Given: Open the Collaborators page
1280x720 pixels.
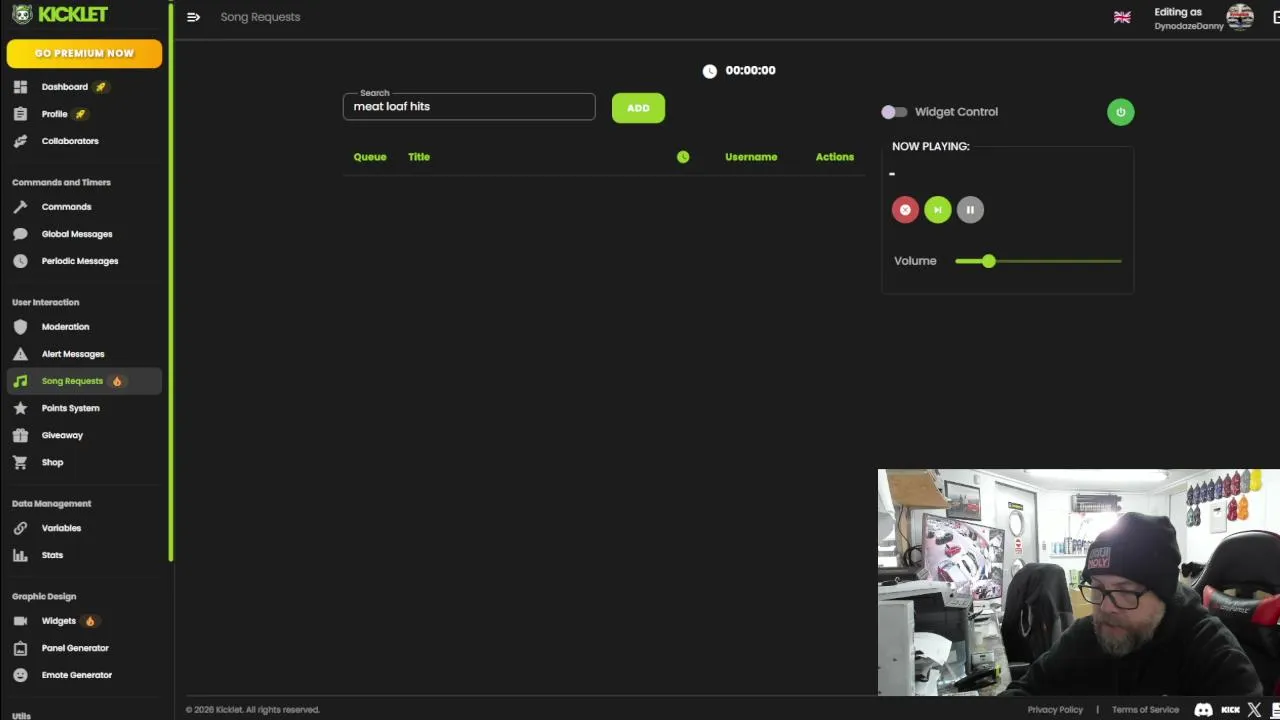Looking at the screenshot, I should click(70, 141).
